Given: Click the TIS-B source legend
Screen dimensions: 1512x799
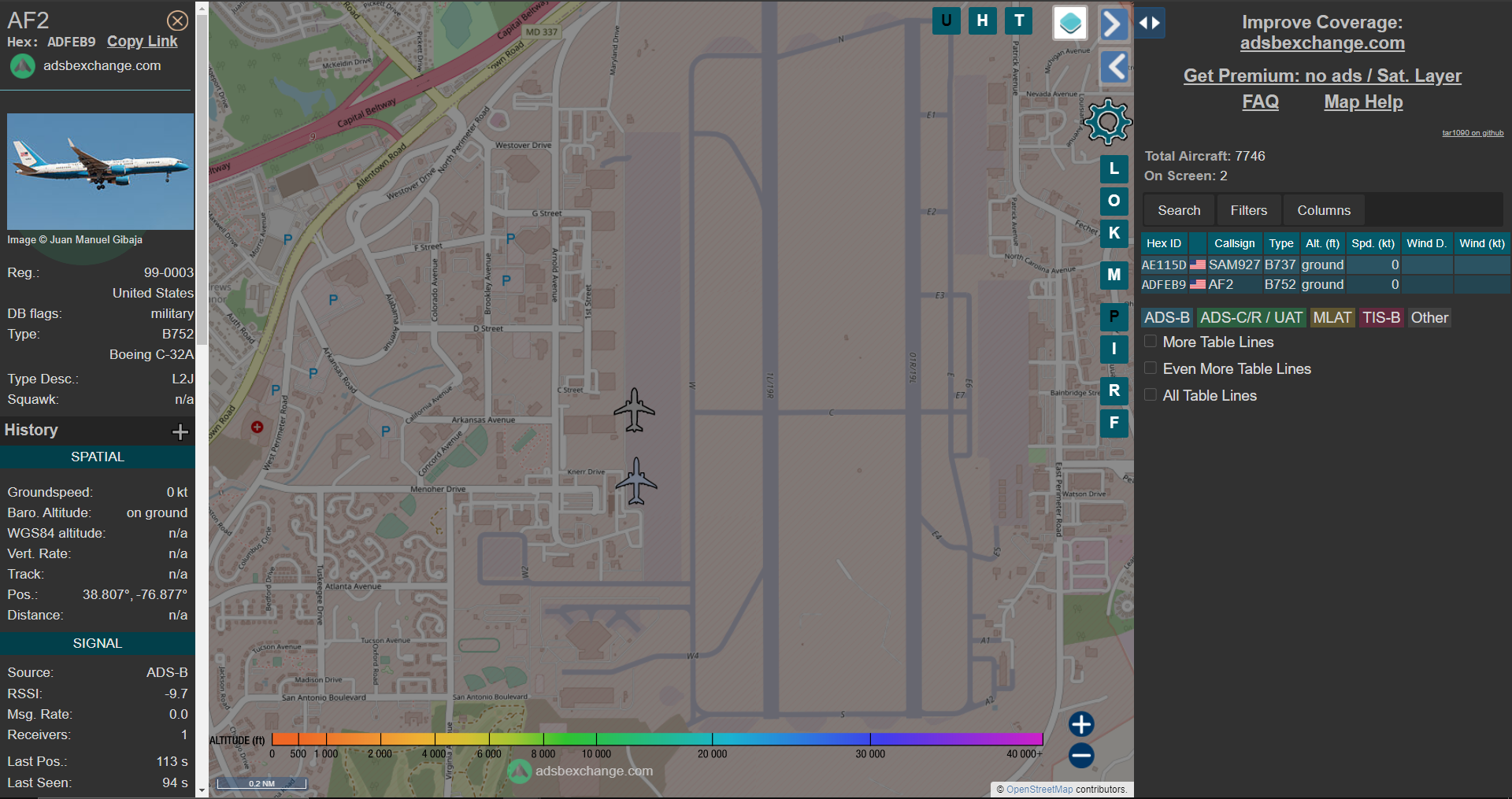Looking at the screenshot, I should click(x=1381, y=318).
